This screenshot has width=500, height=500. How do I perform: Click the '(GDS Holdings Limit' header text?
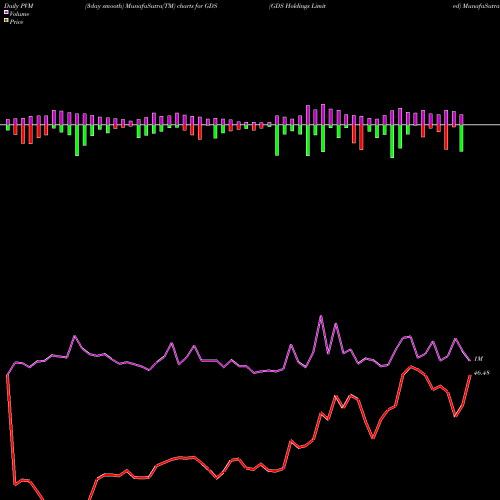(x=297, y=6)
